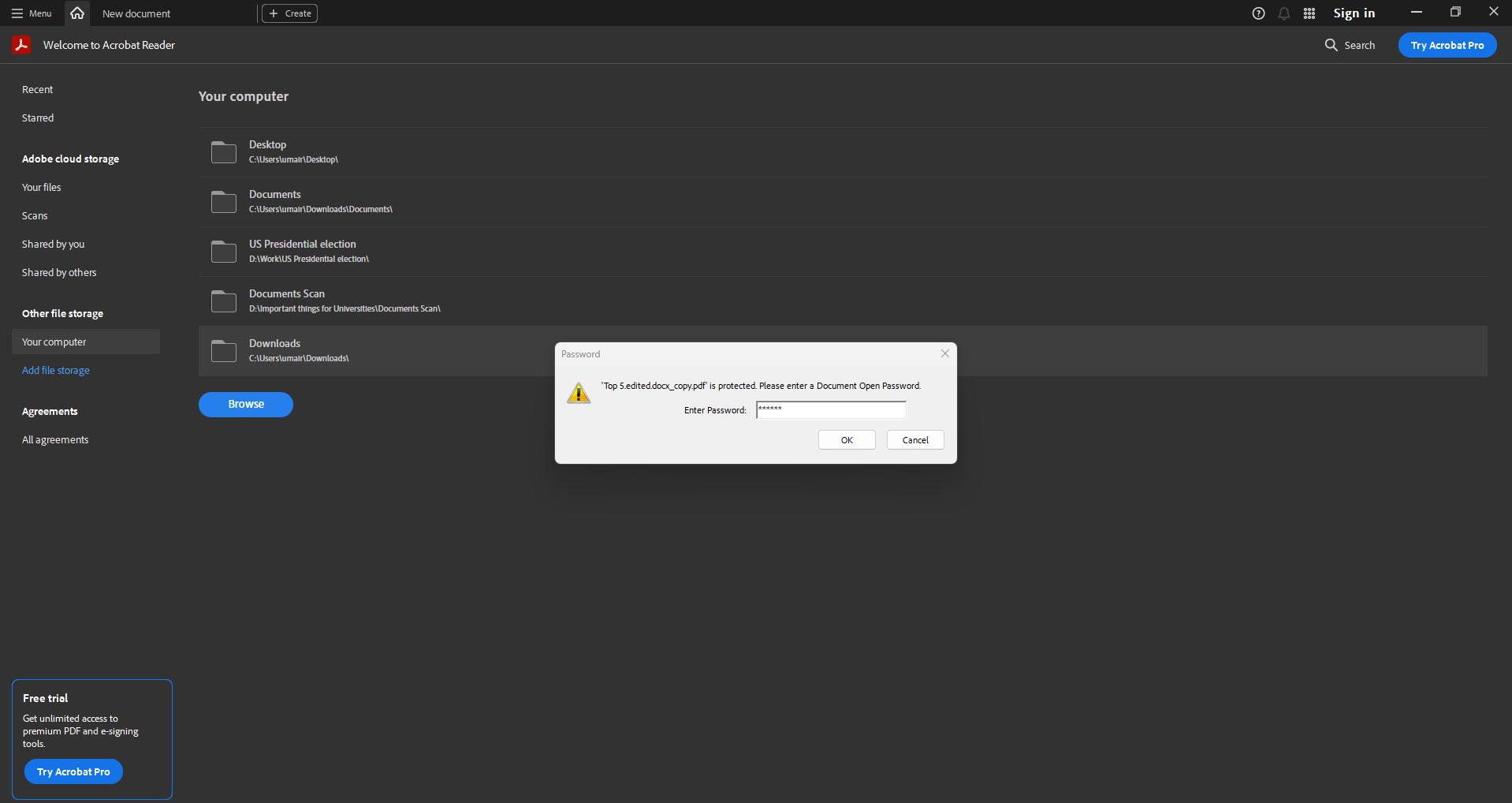Click the path D:\Work\US Presidential election\
The image size is (1512, 803).
(309, 259)
